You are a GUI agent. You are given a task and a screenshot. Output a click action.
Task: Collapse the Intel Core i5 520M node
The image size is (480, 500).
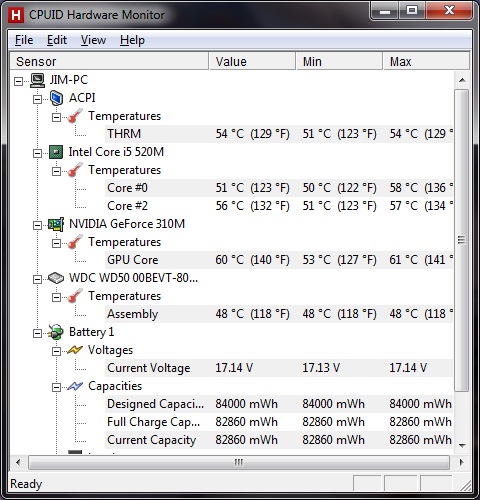pyautogui.click(x=38, y=153)
